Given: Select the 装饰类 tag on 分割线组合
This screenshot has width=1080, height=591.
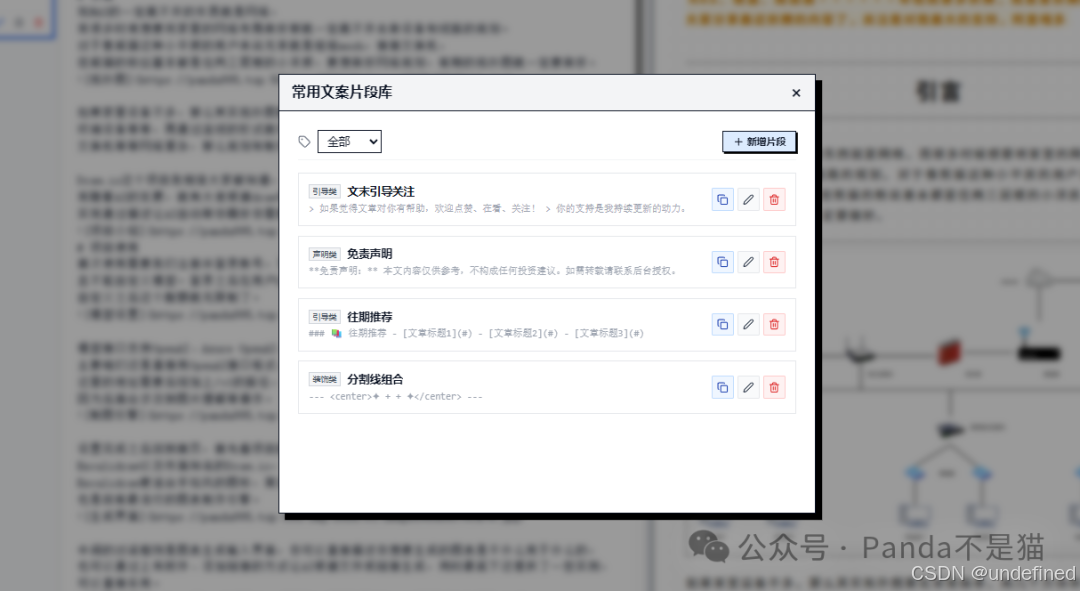Looking at the screenshot, I should coord(324,378).
